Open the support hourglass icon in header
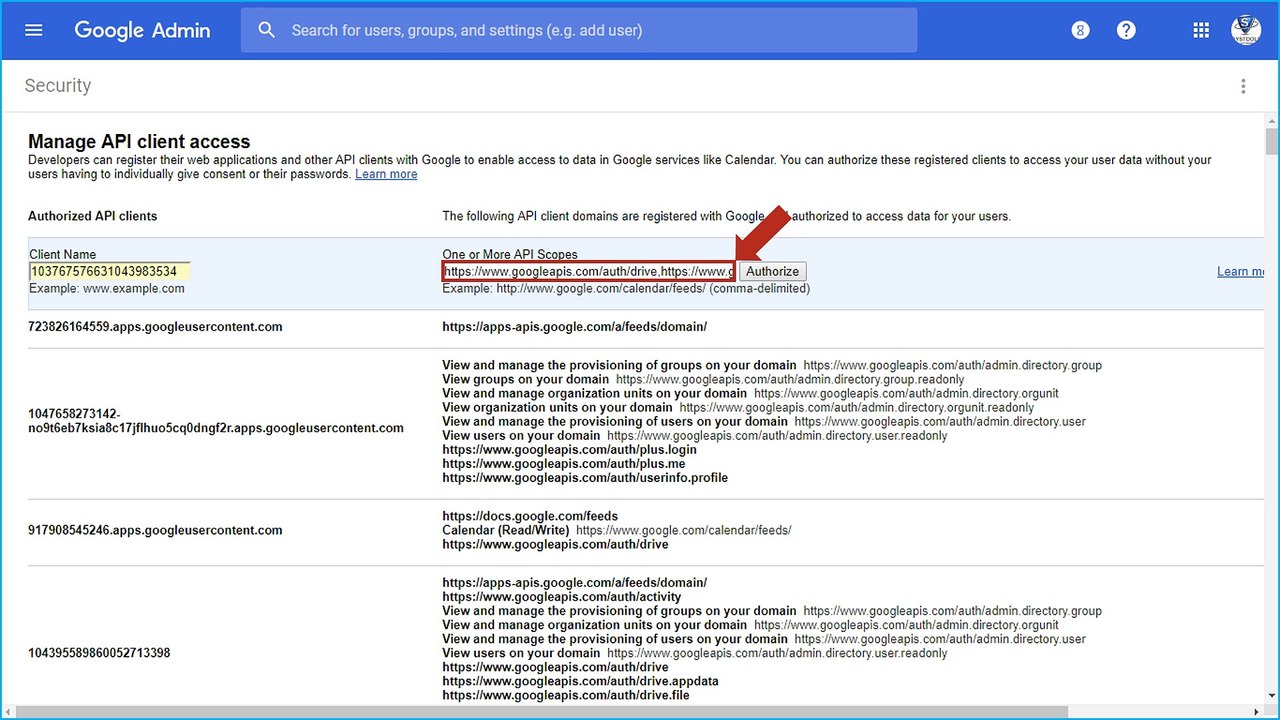 click(1080, 30)
